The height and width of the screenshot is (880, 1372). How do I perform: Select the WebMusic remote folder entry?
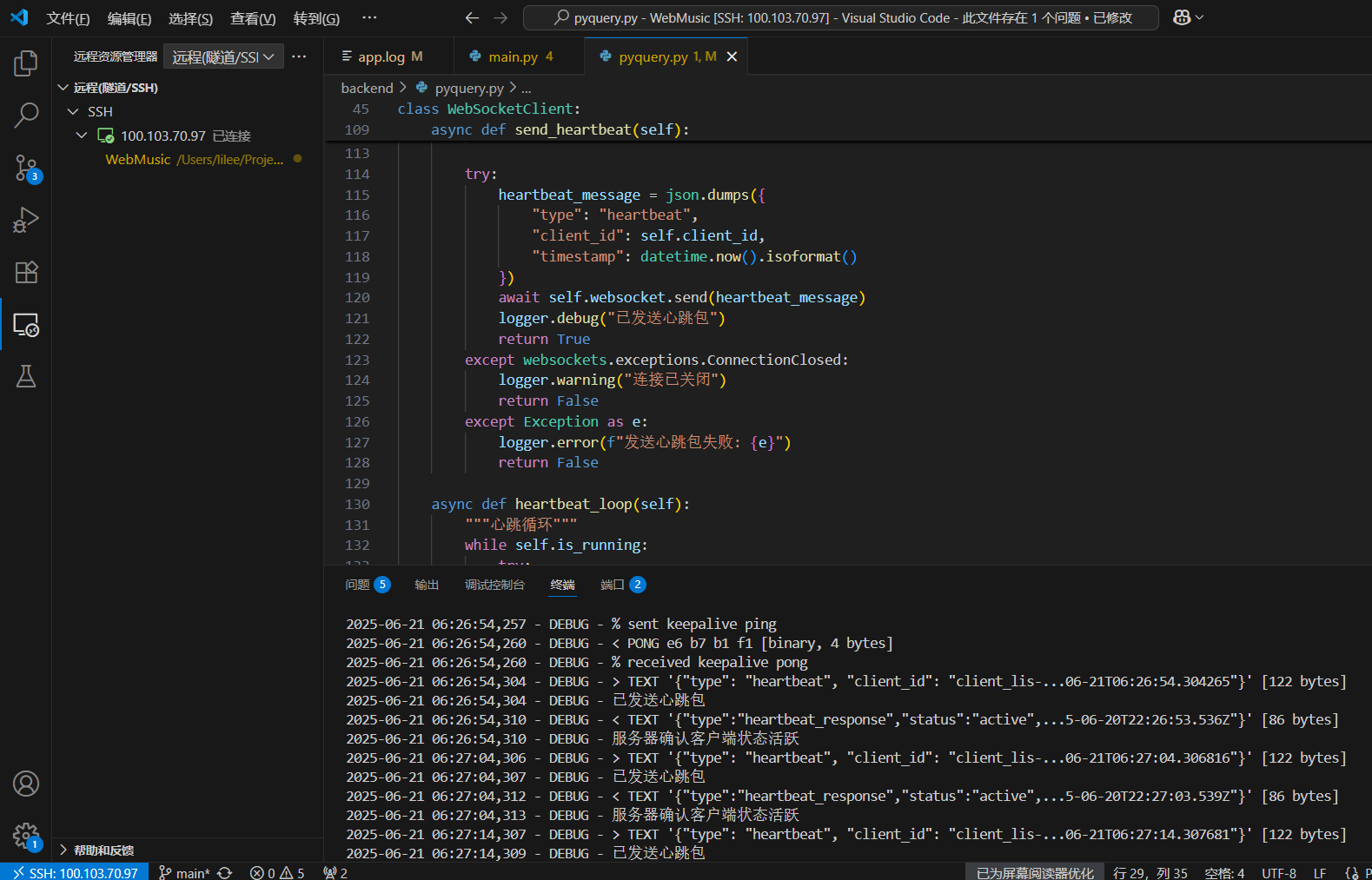click(187, 160)
